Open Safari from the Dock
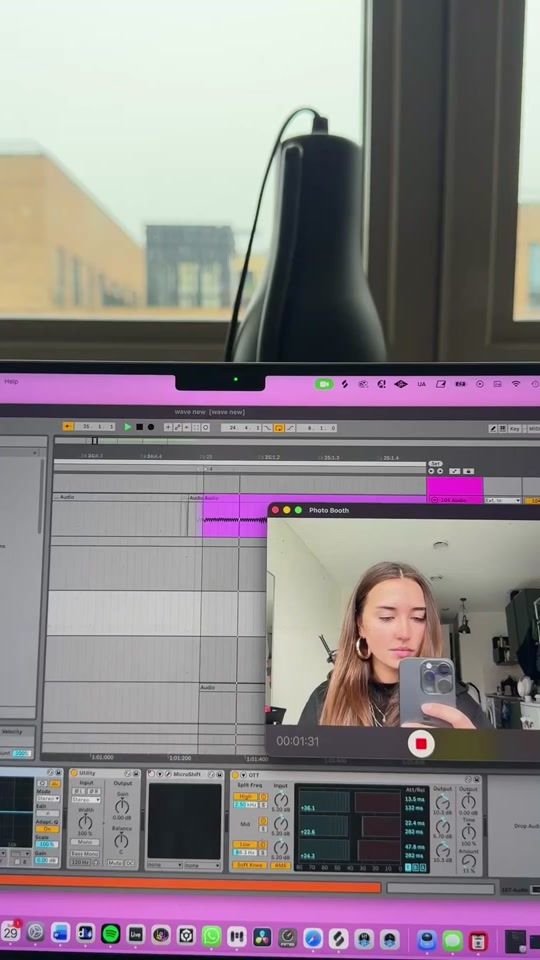The height and width of the screenshot is (960, 540). (x=313, y=938)
